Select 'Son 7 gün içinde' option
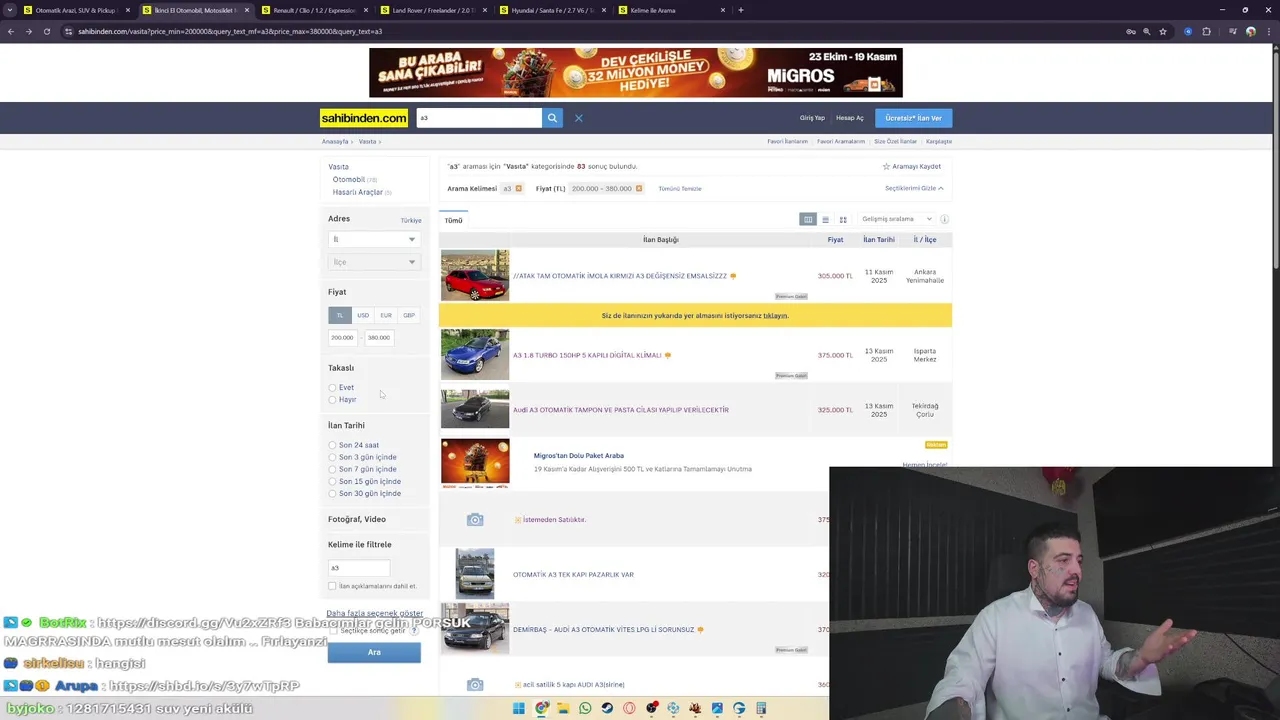1280x720 pixels. (332, 469)
